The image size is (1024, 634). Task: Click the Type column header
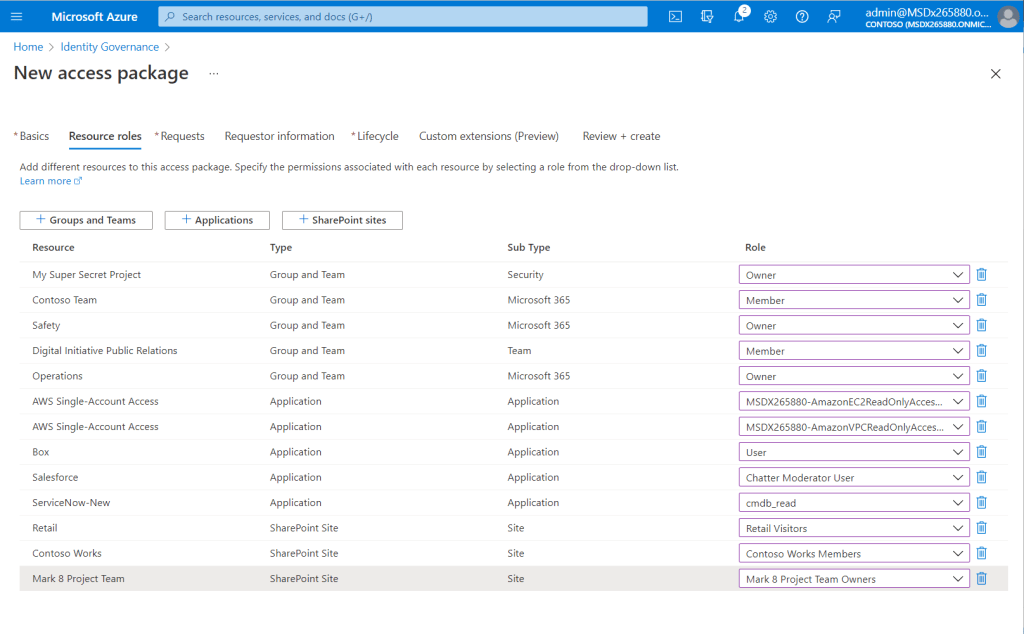pyautogui.click(x=281, y=247)
